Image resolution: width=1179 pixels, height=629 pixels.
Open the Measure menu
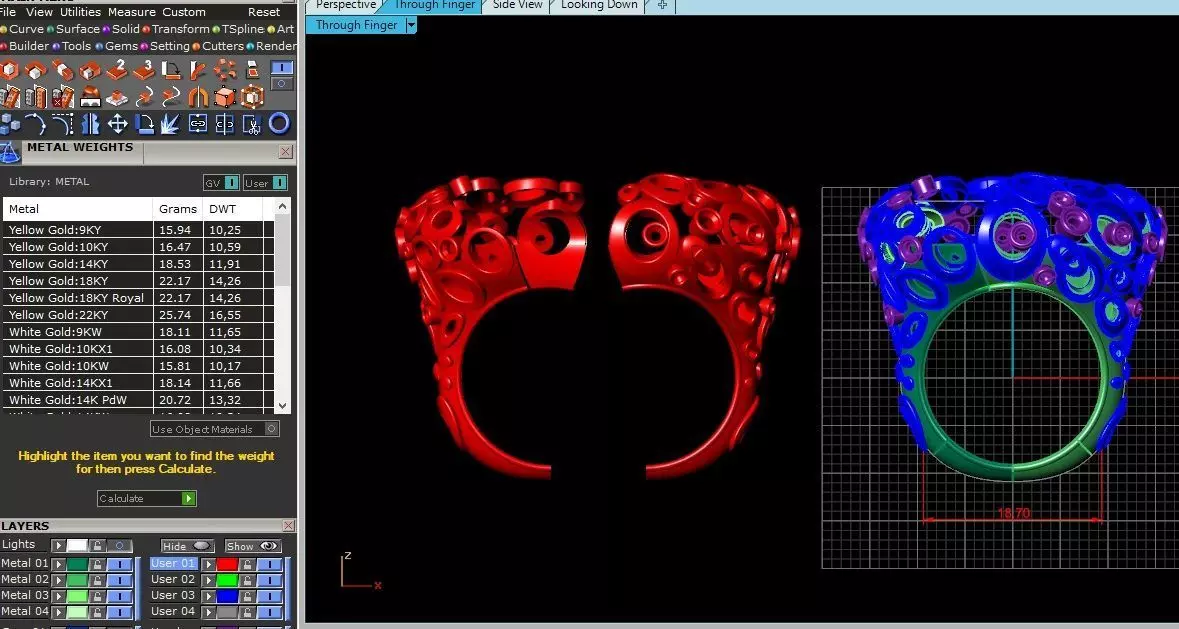132,12
